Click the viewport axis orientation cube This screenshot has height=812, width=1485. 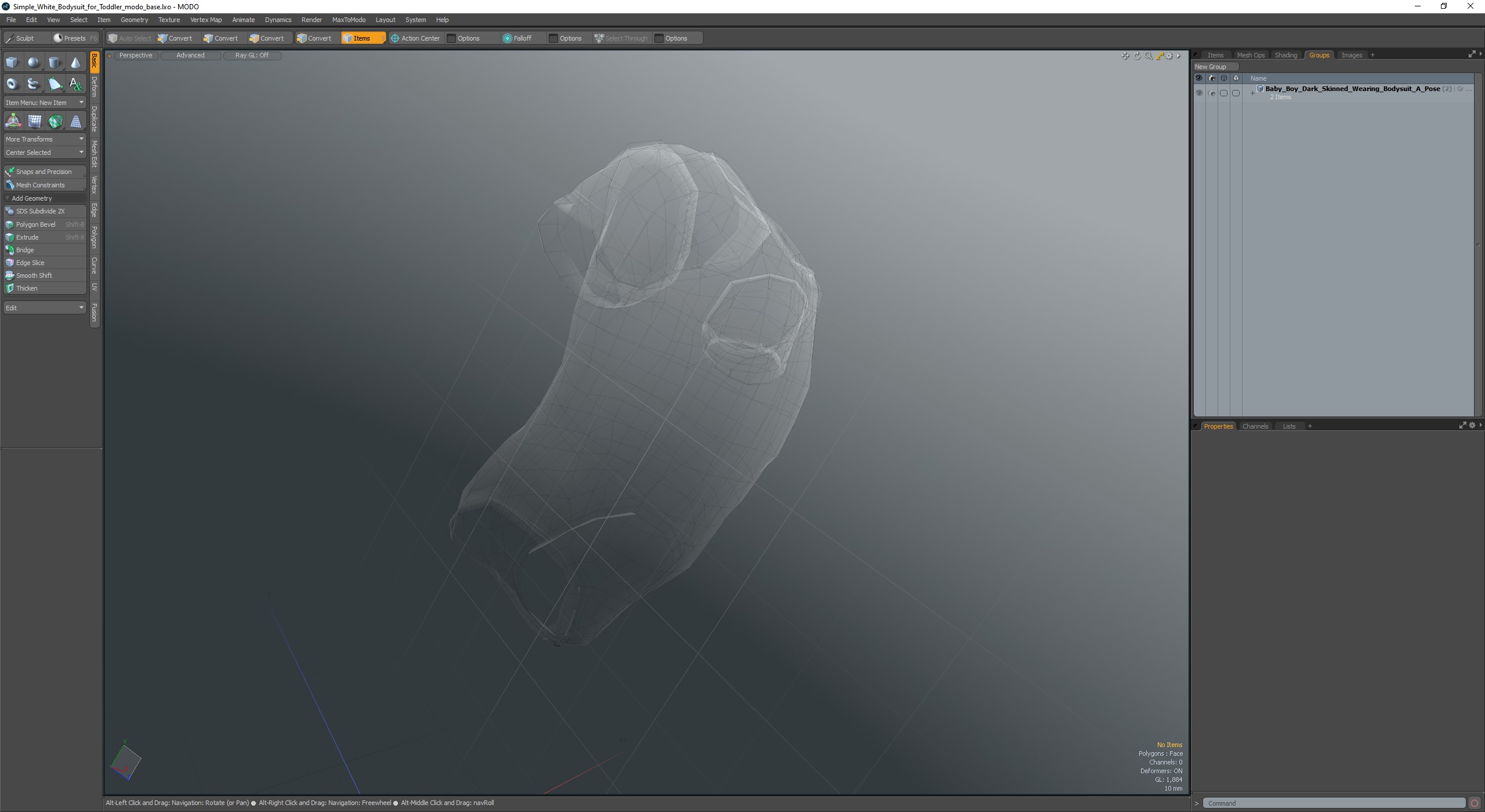coord(125,760)
